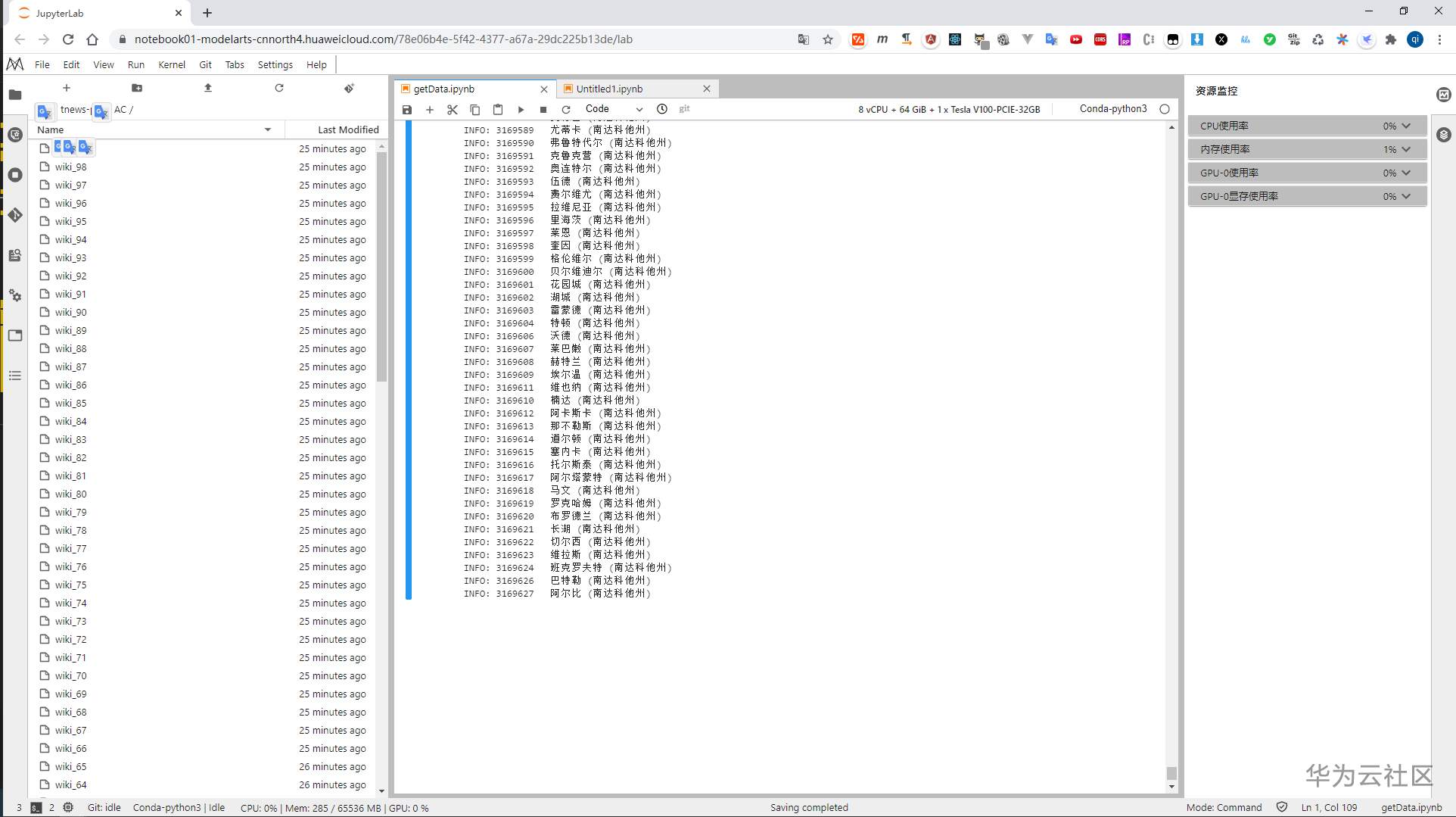Click Mode: Command in the status bar

(1223, 807)
